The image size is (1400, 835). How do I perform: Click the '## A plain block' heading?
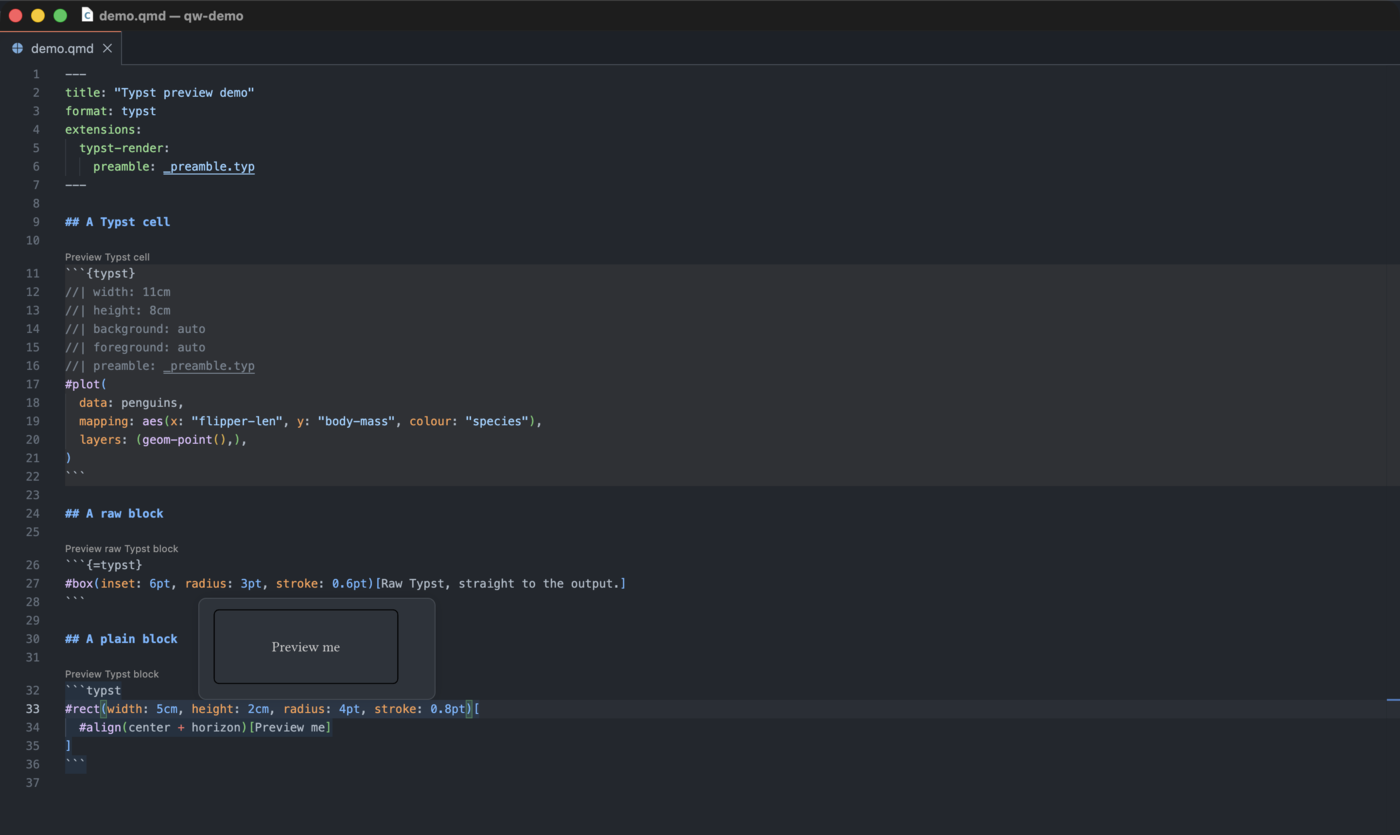tap(121, 639)
